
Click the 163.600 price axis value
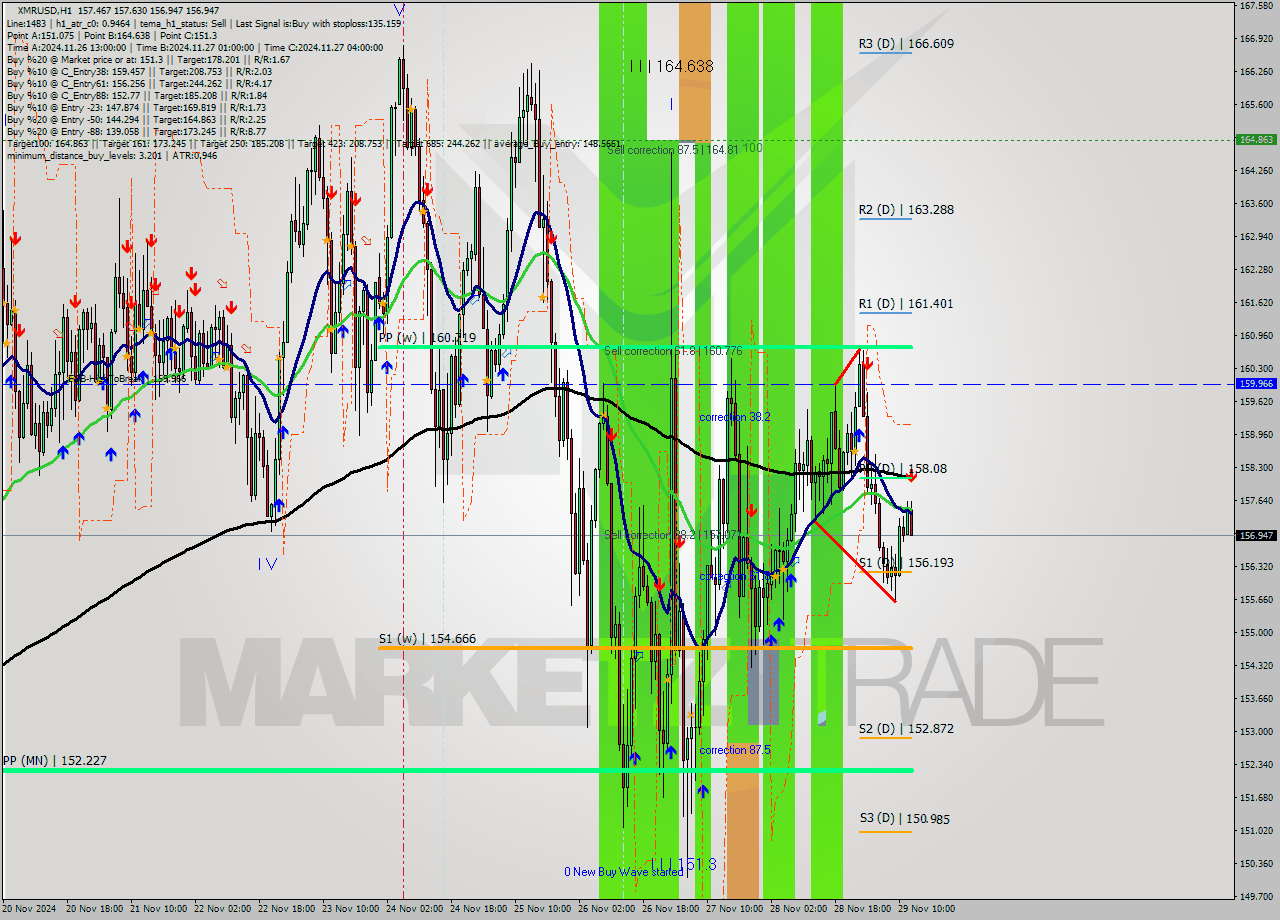point(1255,204)
